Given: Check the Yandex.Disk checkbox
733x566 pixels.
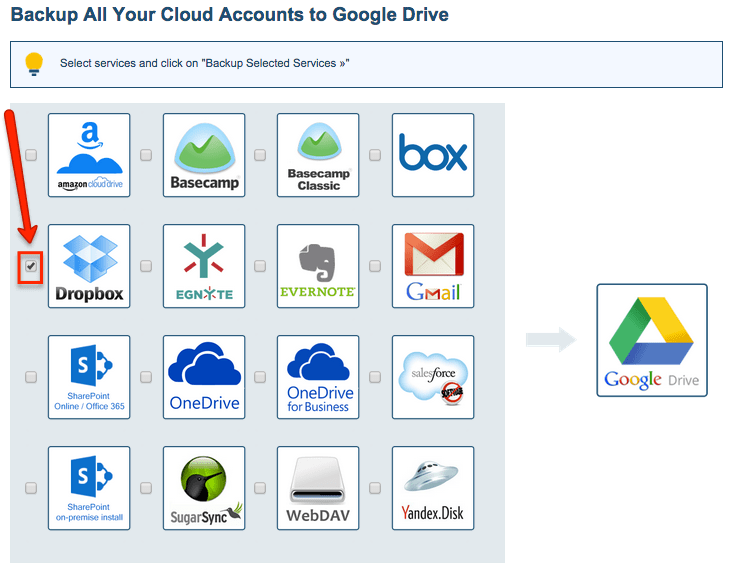Looking at the screenshot, I should (x=375, y=488).
